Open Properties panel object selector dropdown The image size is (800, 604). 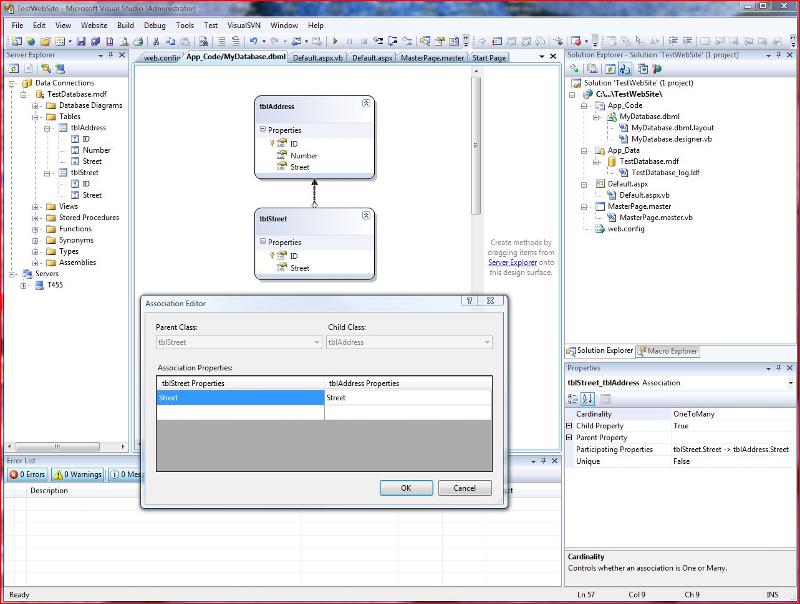tap(791, 383)
